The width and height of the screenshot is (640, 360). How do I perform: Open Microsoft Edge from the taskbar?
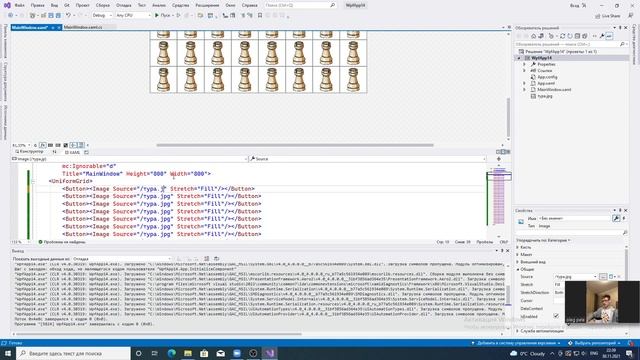pyautogui.click(x=171, y=353)
